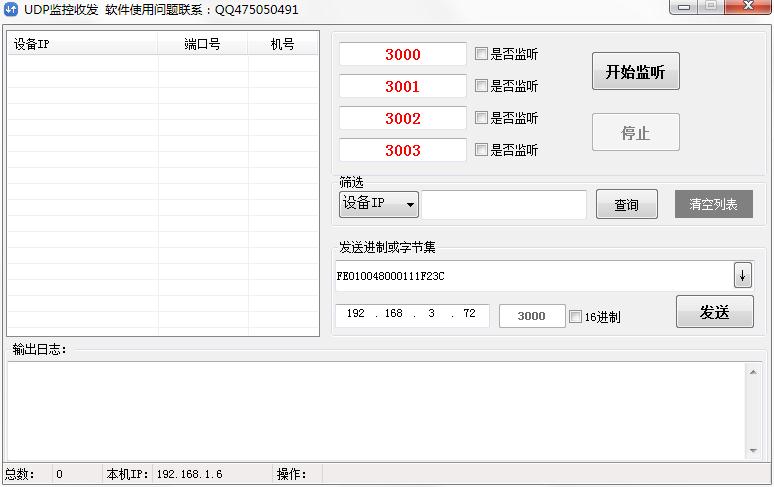Click the 清空列表 clear list button
This screenshot has width=774, height=487.
[713, 204]
